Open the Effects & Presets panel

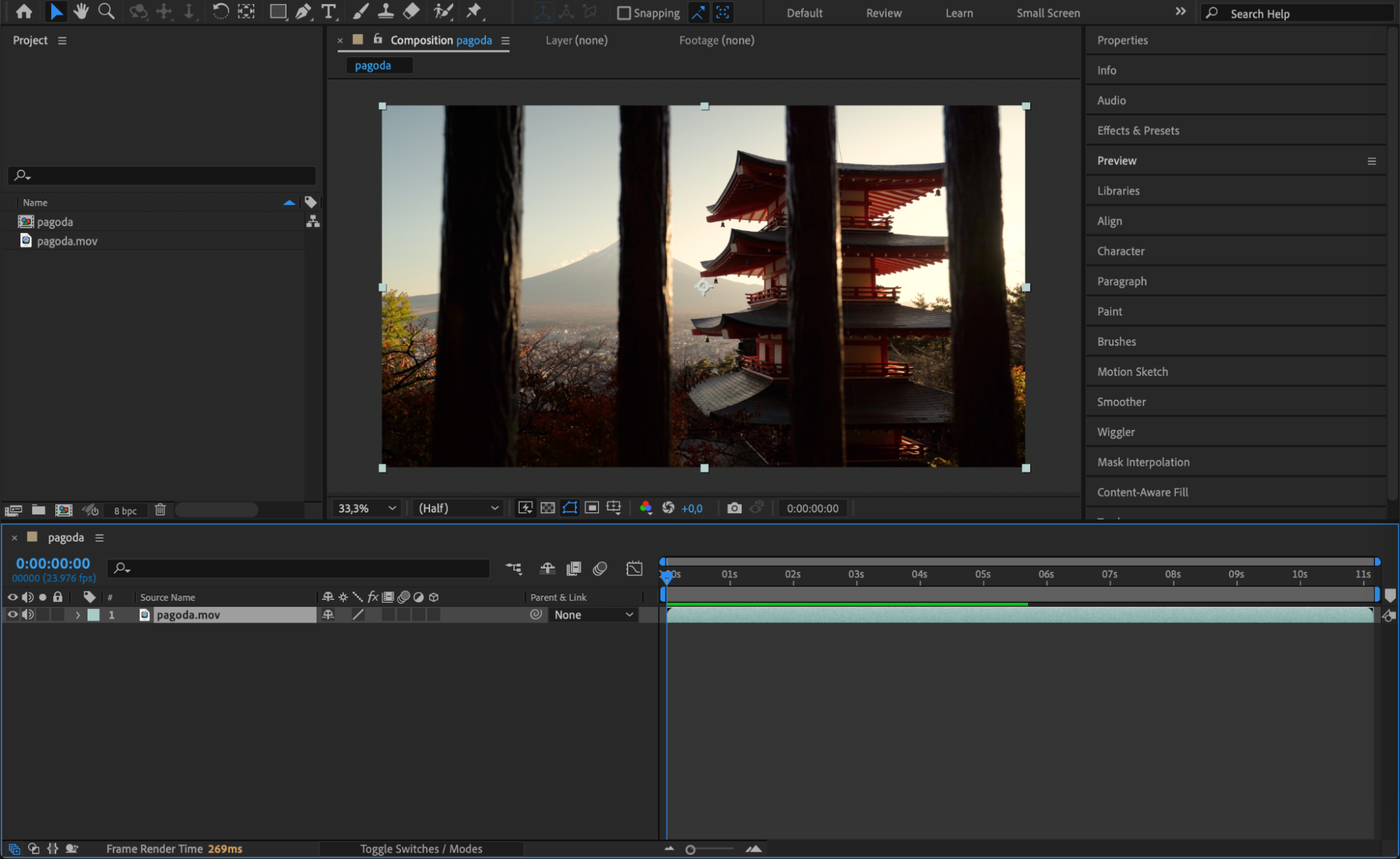1138,130
